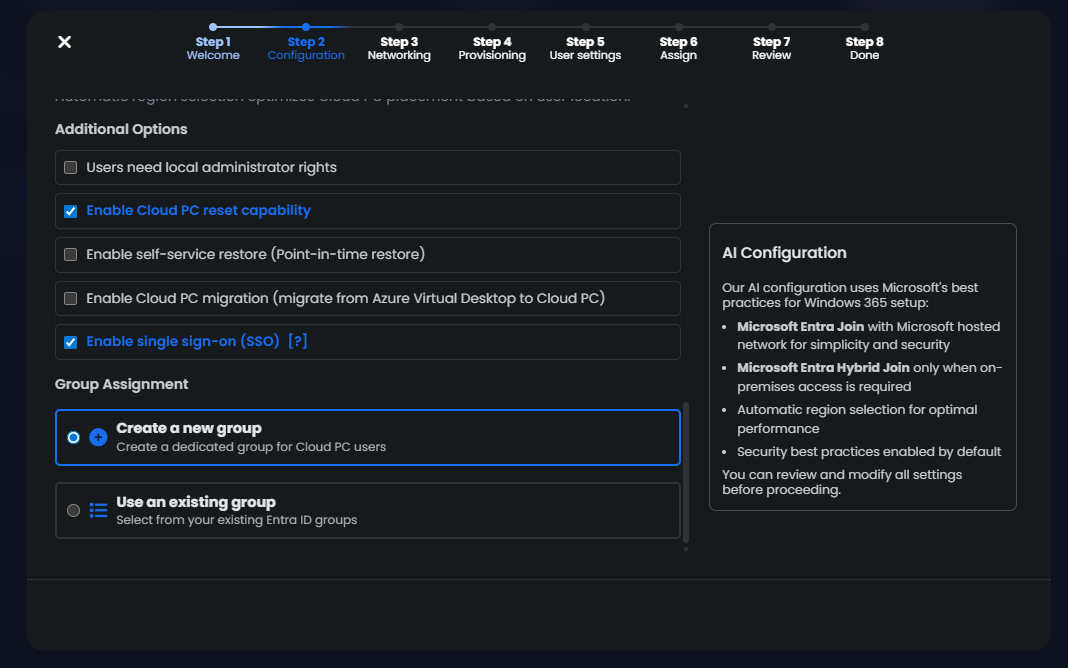Click the Additional Options heading
This screenshot has width=1068, height=668.
tap(121, 129)
